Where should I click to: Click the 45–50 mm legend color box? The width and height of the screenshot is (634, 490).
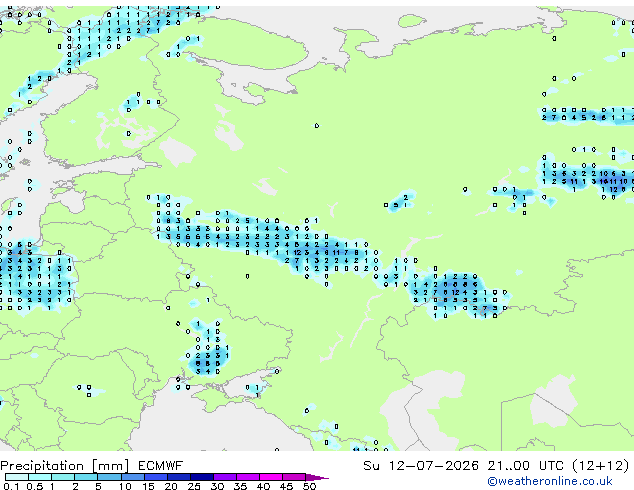click(294, 477)
